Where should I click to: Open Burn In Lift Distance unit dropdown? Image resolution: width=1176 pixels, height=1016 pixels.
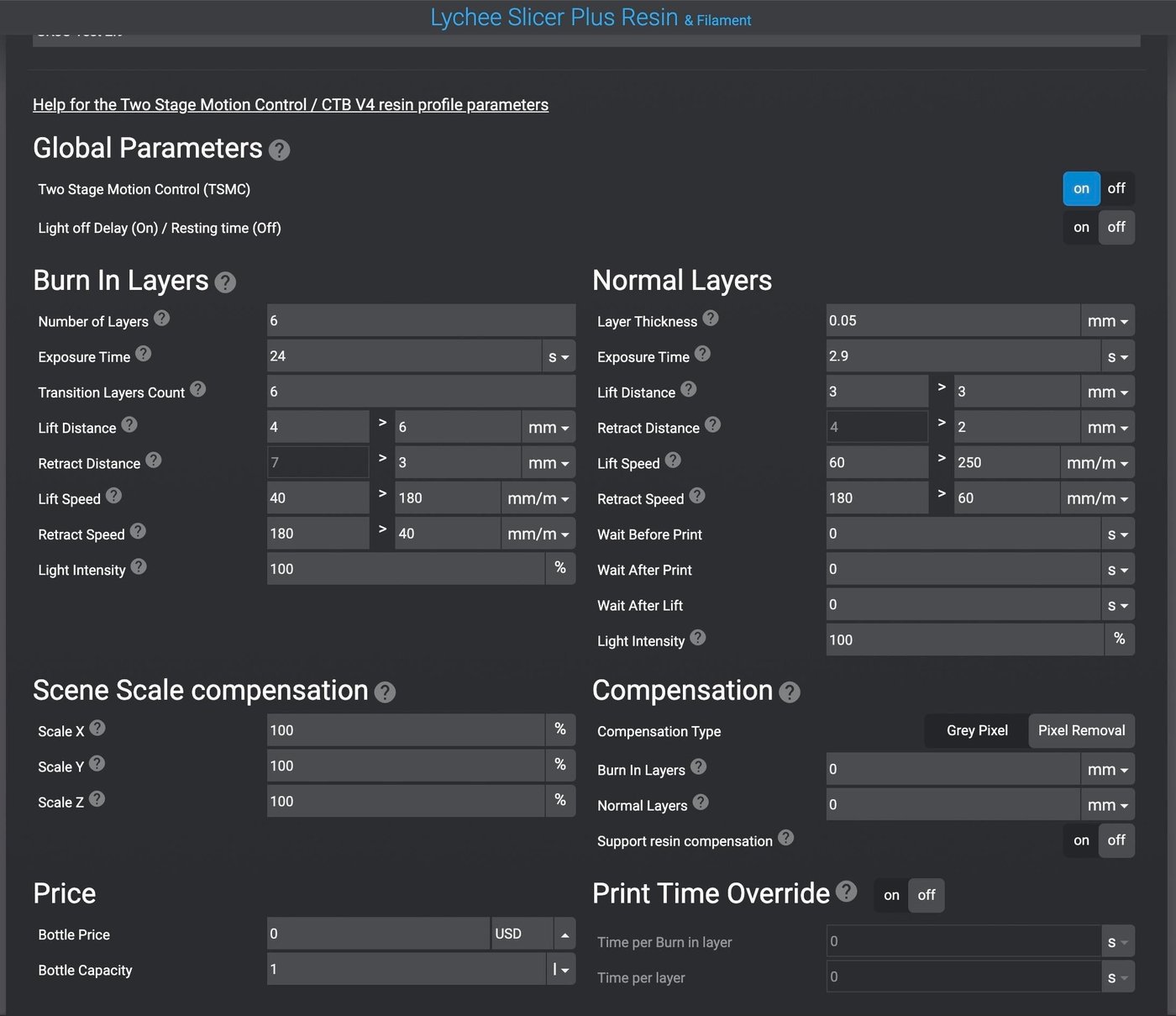point(549,427)
